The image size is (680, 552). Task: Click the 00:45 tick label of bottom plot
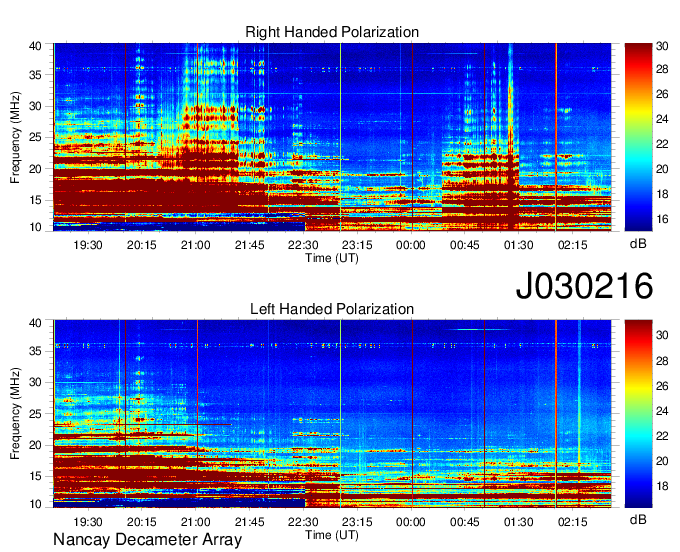pyautogui.click(x=464, y=522)
